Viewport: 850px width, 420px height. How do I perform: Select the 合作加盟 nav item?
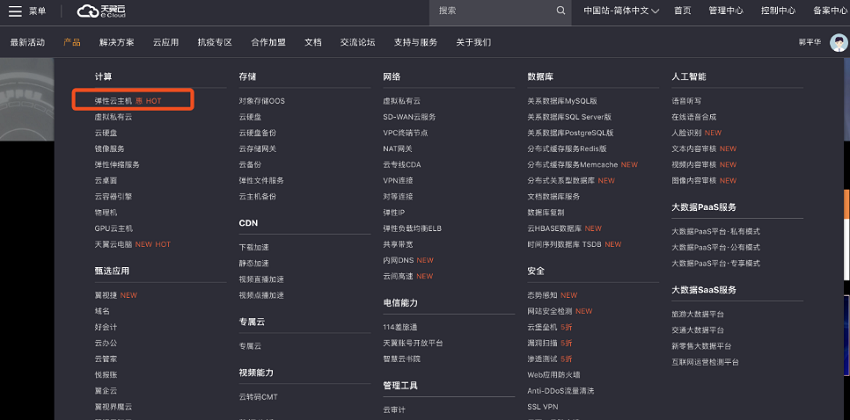pos(268,42)
